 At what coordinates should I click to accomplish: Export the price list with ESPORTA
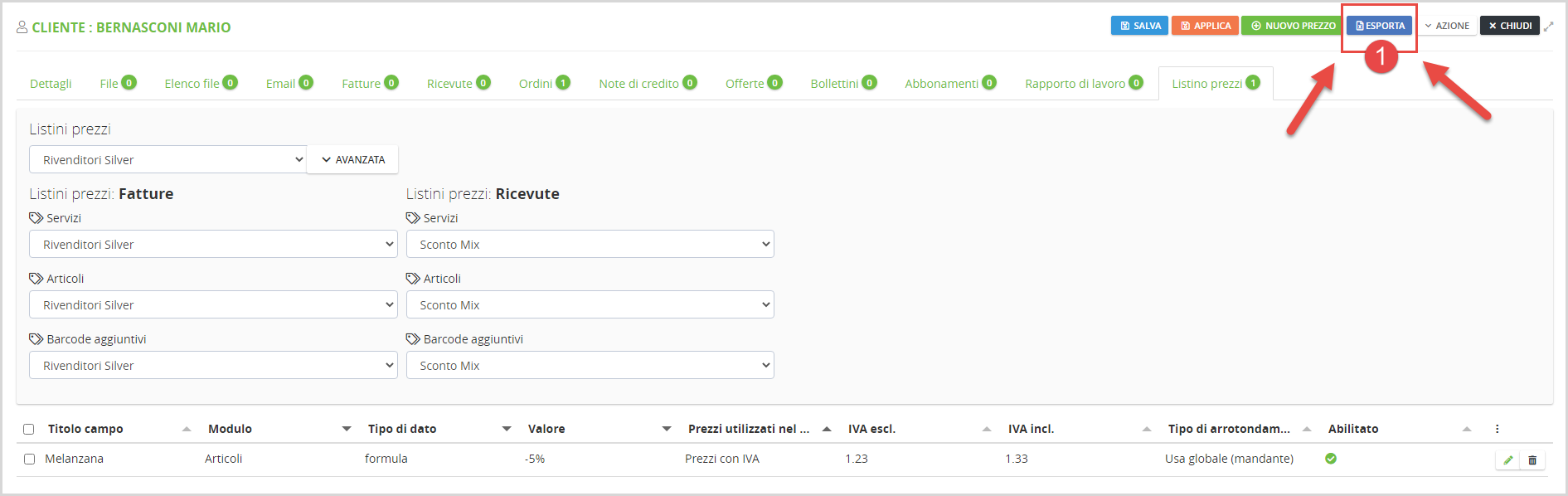click(x=1379, y=26)
